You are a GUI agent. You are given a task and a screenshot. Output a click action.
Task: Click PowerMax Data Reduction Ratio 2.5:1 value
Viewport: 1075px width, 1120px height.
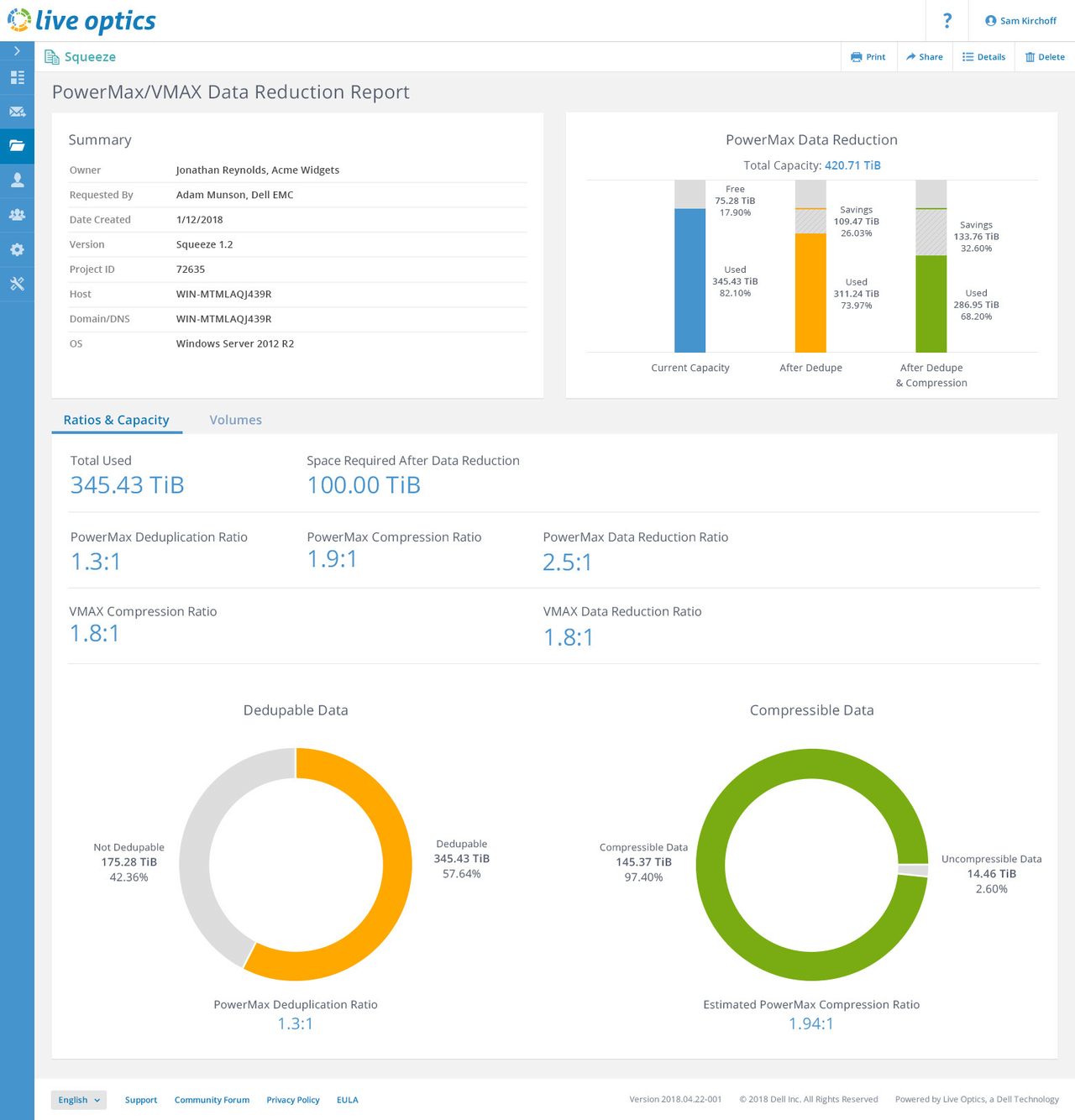coord(568,563)
